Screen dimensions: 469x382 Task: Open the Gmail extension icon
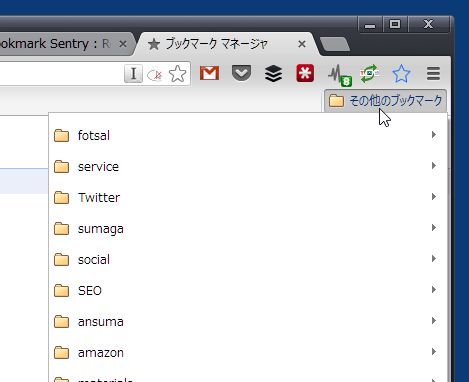(x=209, y=73)
